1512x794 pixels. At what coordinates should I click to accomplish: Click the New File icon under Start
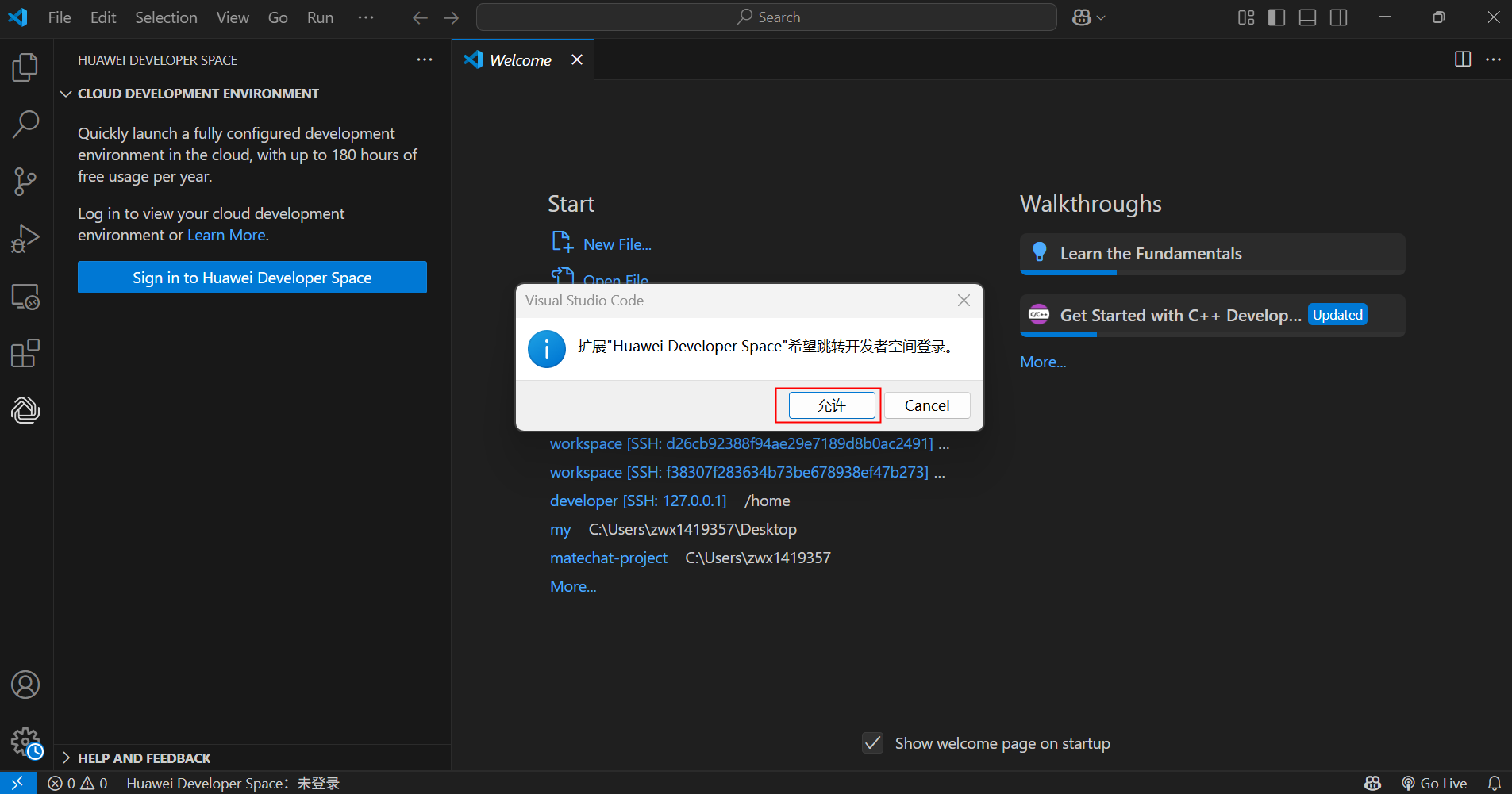pyautogui.click(x=562, y=241)
